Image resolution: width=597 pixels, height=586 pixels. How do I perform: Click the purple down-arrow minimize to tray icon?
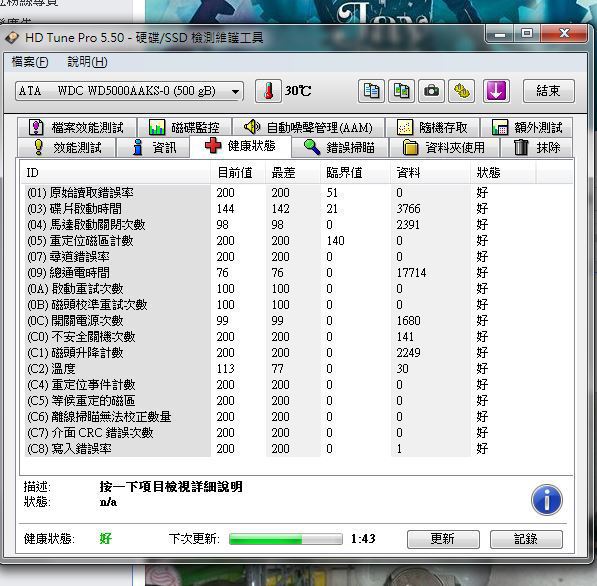(x=496, y=91)
